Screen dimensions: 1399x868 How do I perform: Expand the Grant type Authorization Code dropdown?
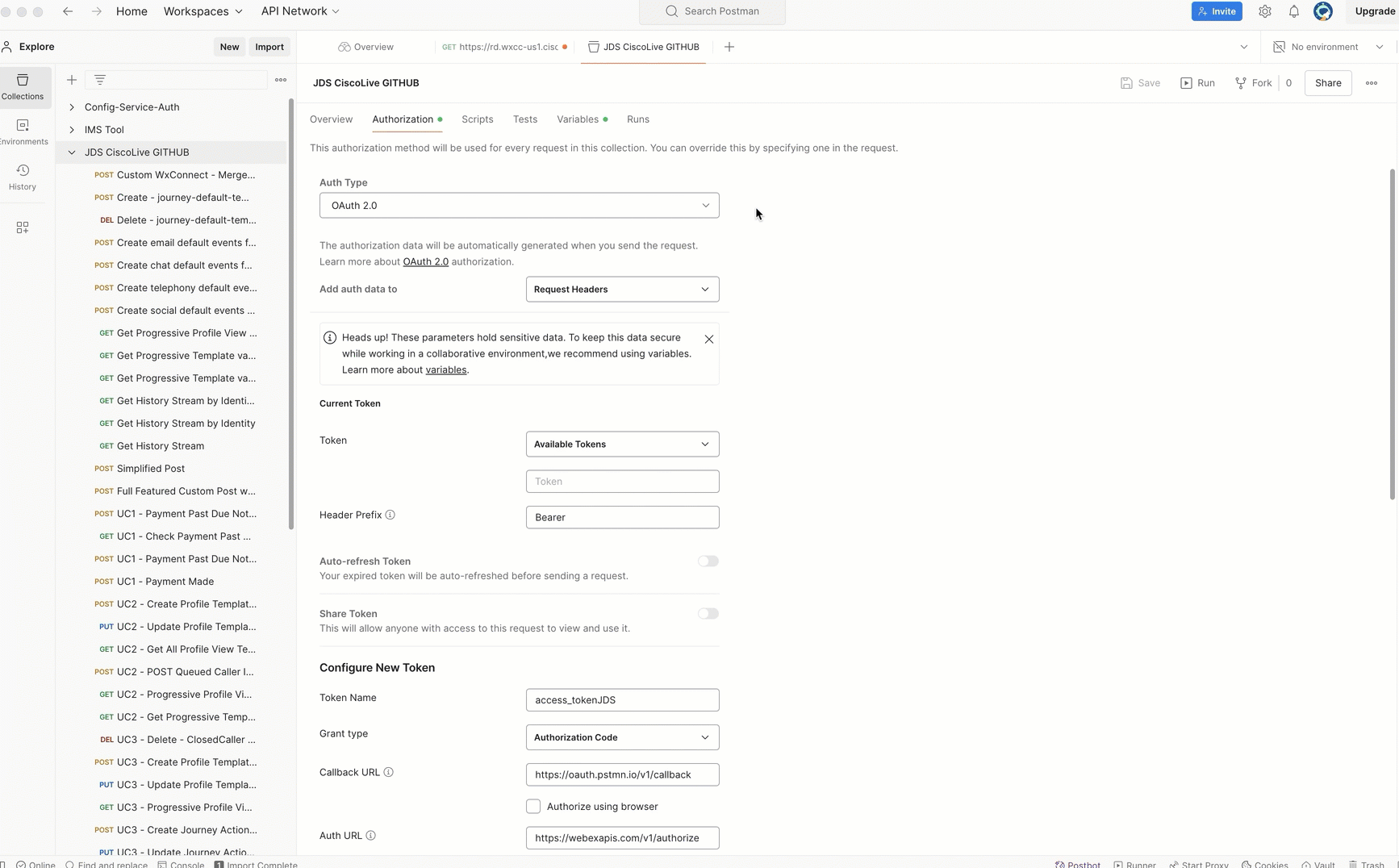pyautogui.click(x=622, y=737)
